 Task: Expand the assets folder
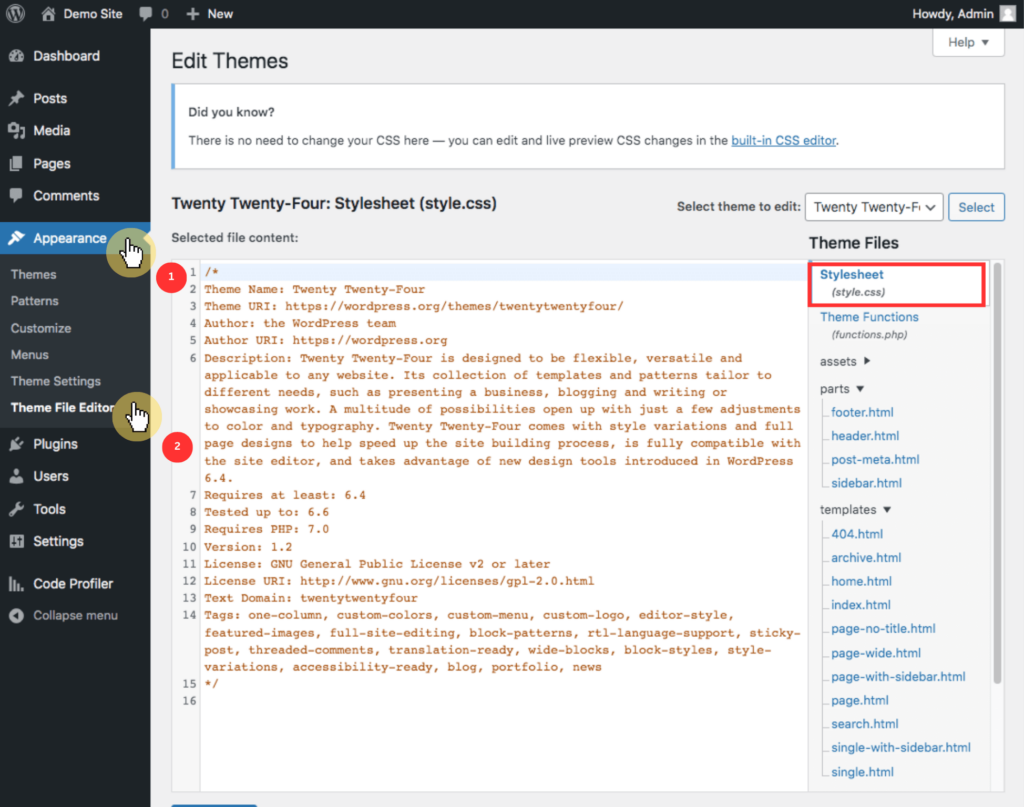pos(845,361)
